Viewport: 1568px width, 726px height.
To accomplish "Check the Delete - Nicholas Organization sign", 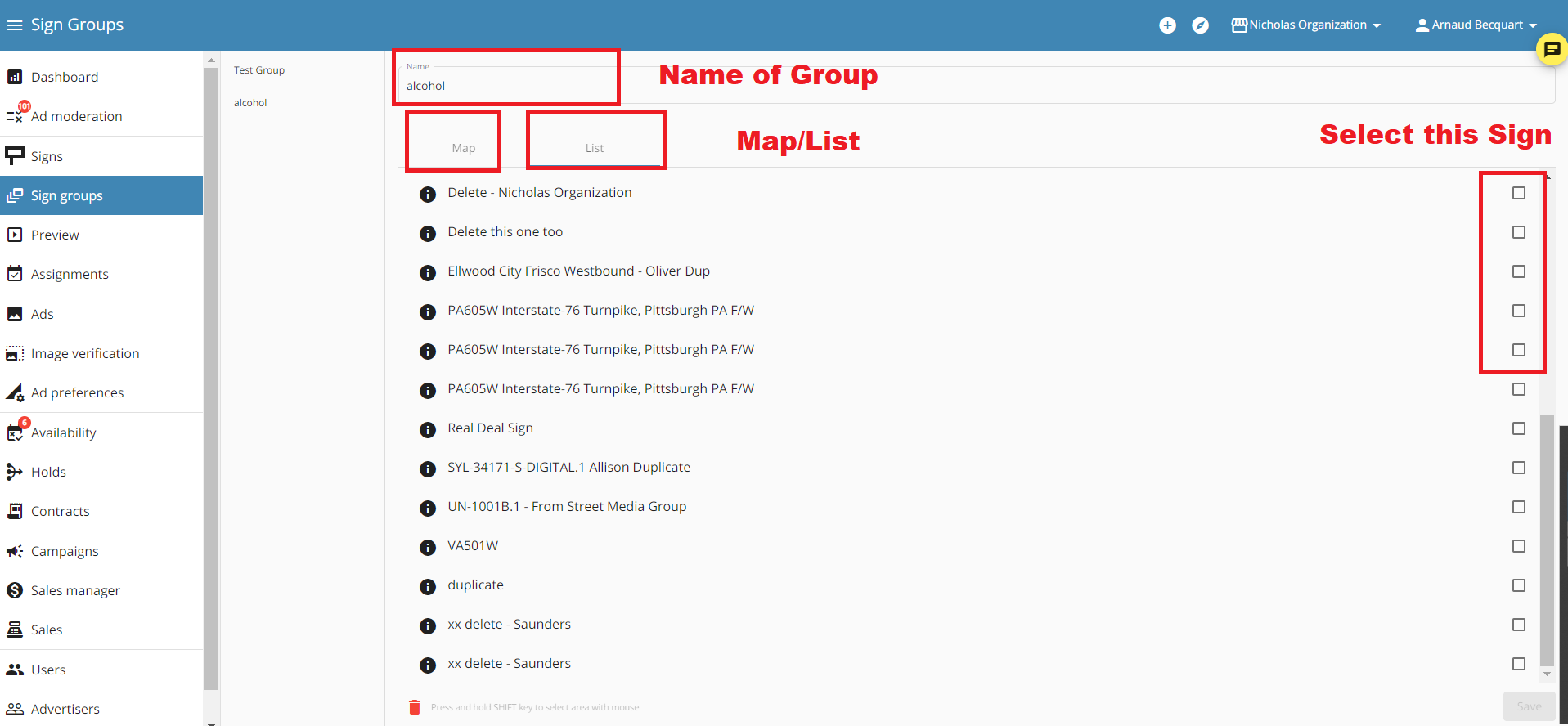I will (x=1519, y=193).
